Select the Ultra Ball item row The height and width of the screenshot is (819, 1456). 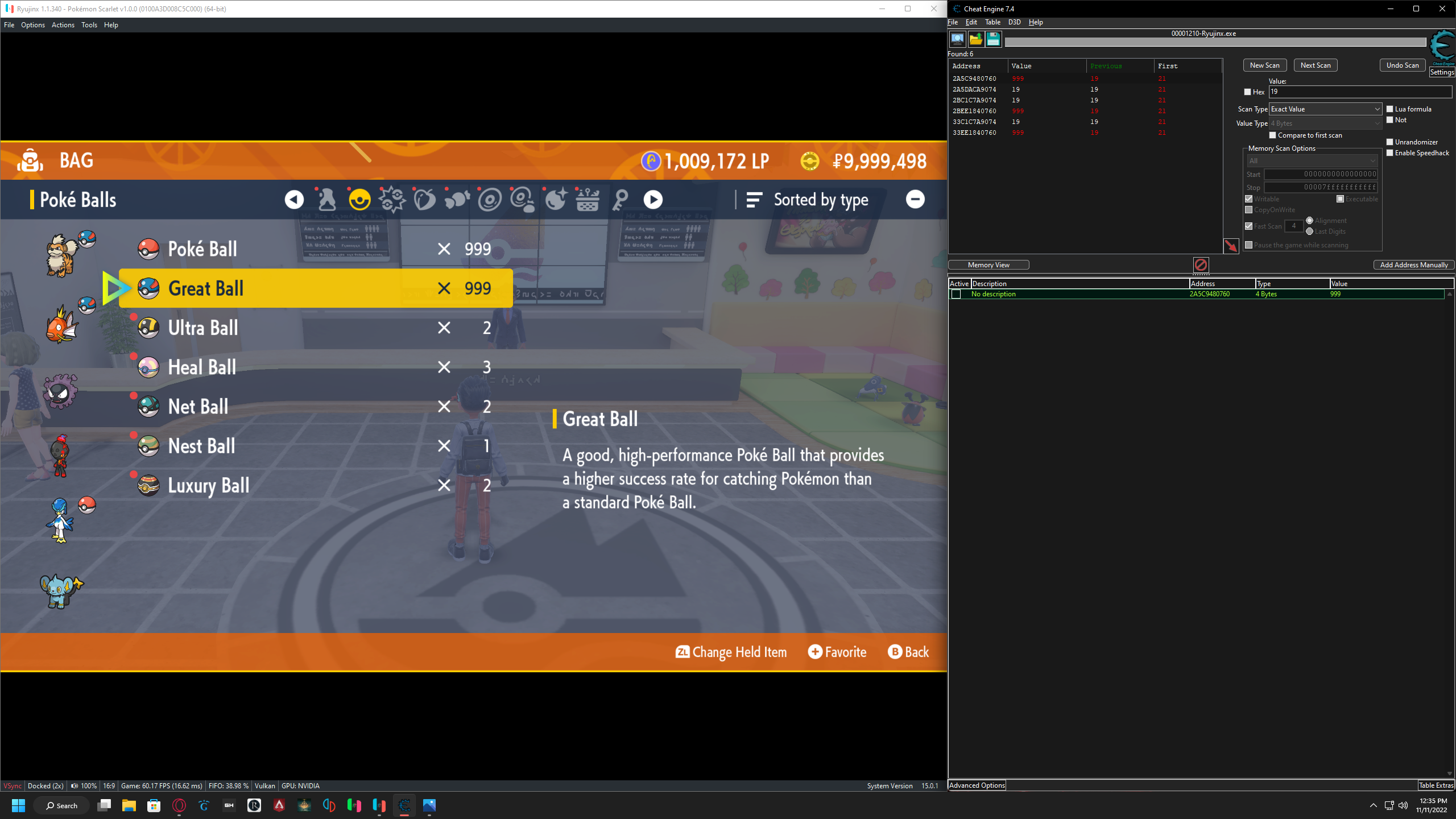click(x=316, y=328)
